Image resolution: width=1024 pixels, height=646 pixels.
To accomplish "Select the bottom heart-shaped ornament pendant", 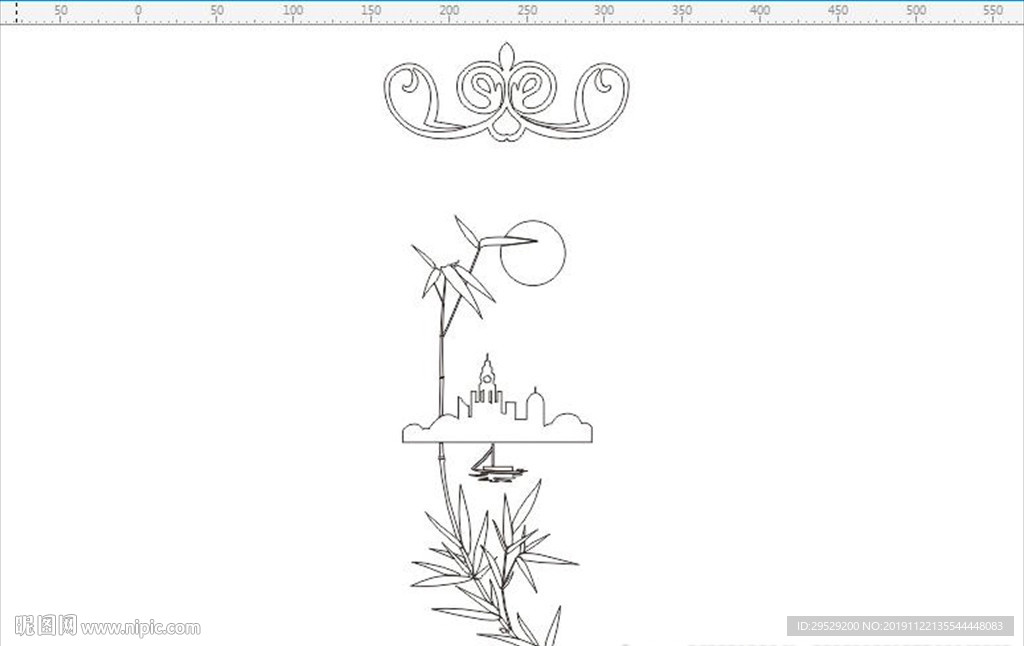I will click(506, 126).
